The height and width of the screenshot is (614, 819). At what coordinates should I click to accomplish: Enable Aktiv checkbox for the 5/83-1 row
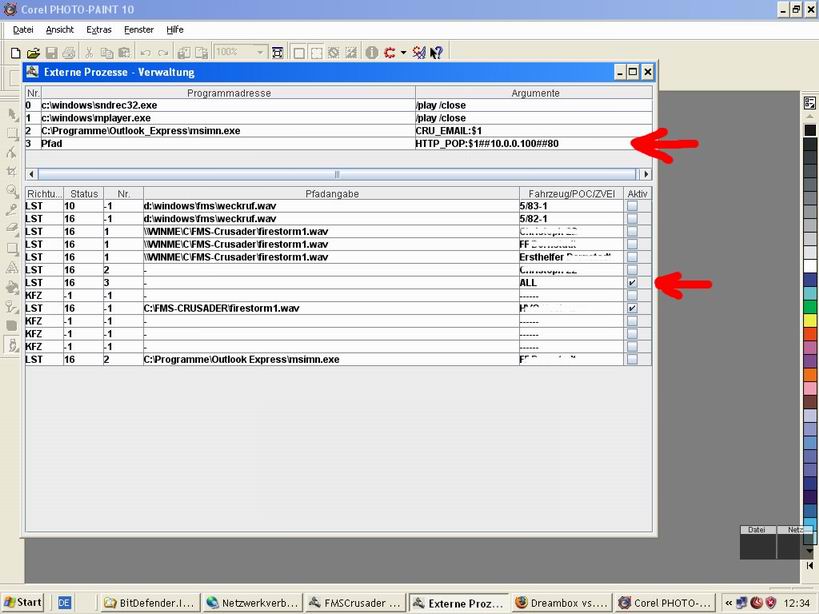point(631,205)
